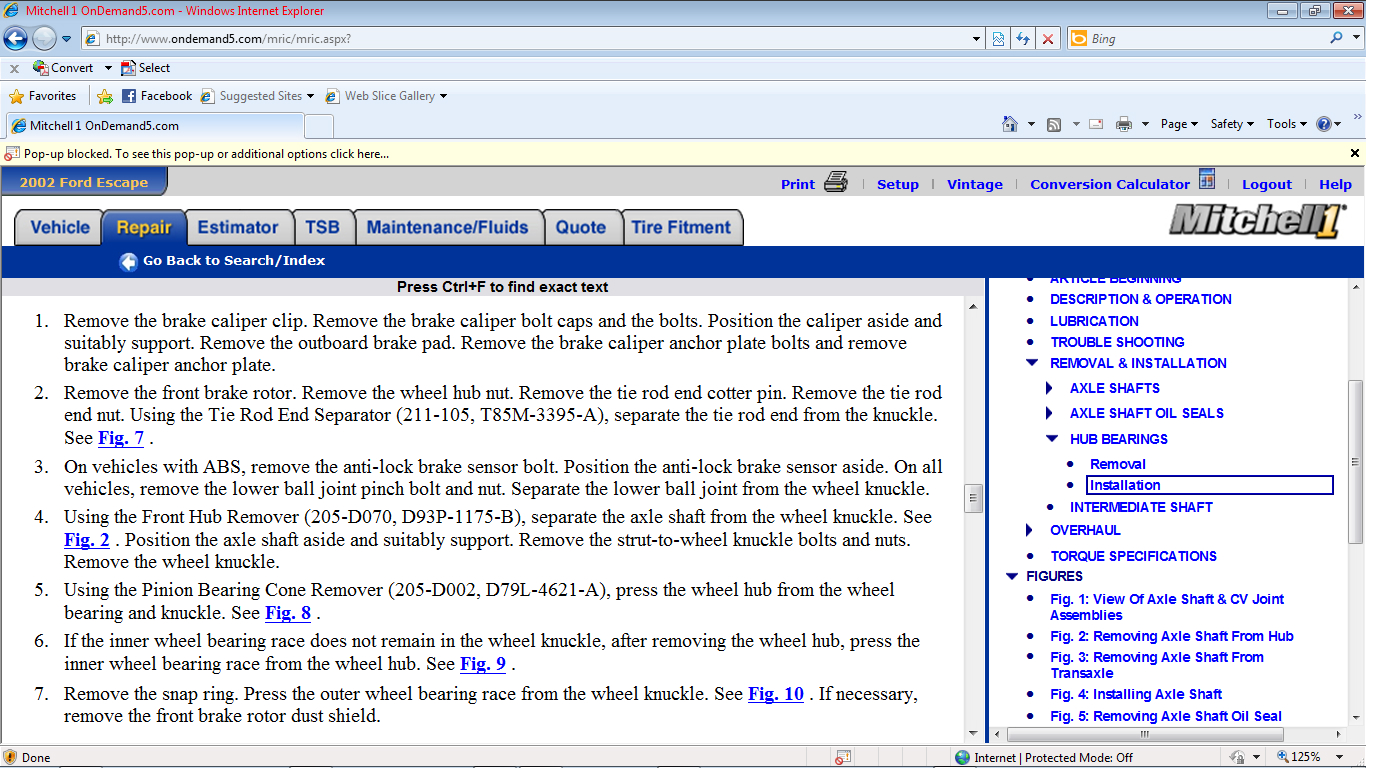The width and height of the screenshot is (1382, 784).
Task: Click the browser Back arrow button
Action: click(x=16, y=39)
